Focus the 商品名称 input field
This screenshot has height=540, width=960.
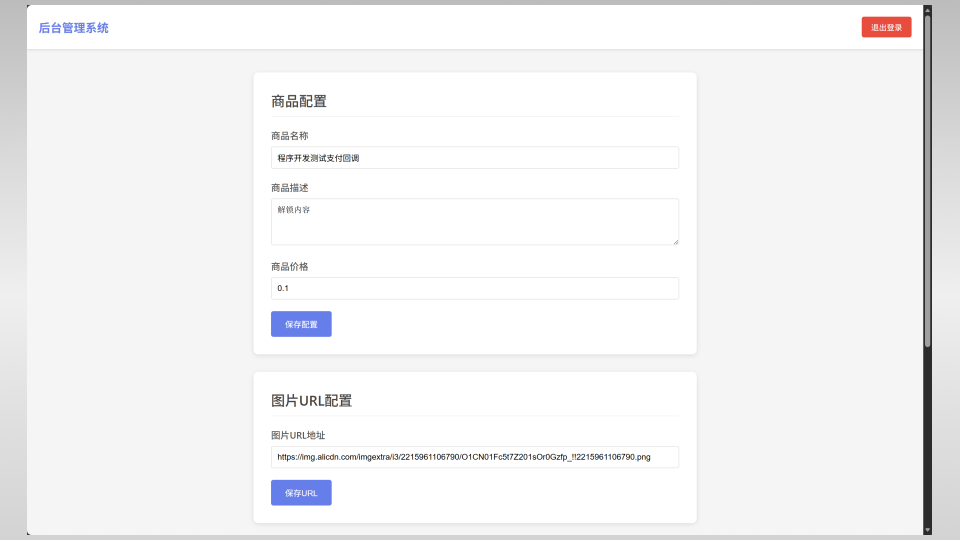(x=474, y=157)
